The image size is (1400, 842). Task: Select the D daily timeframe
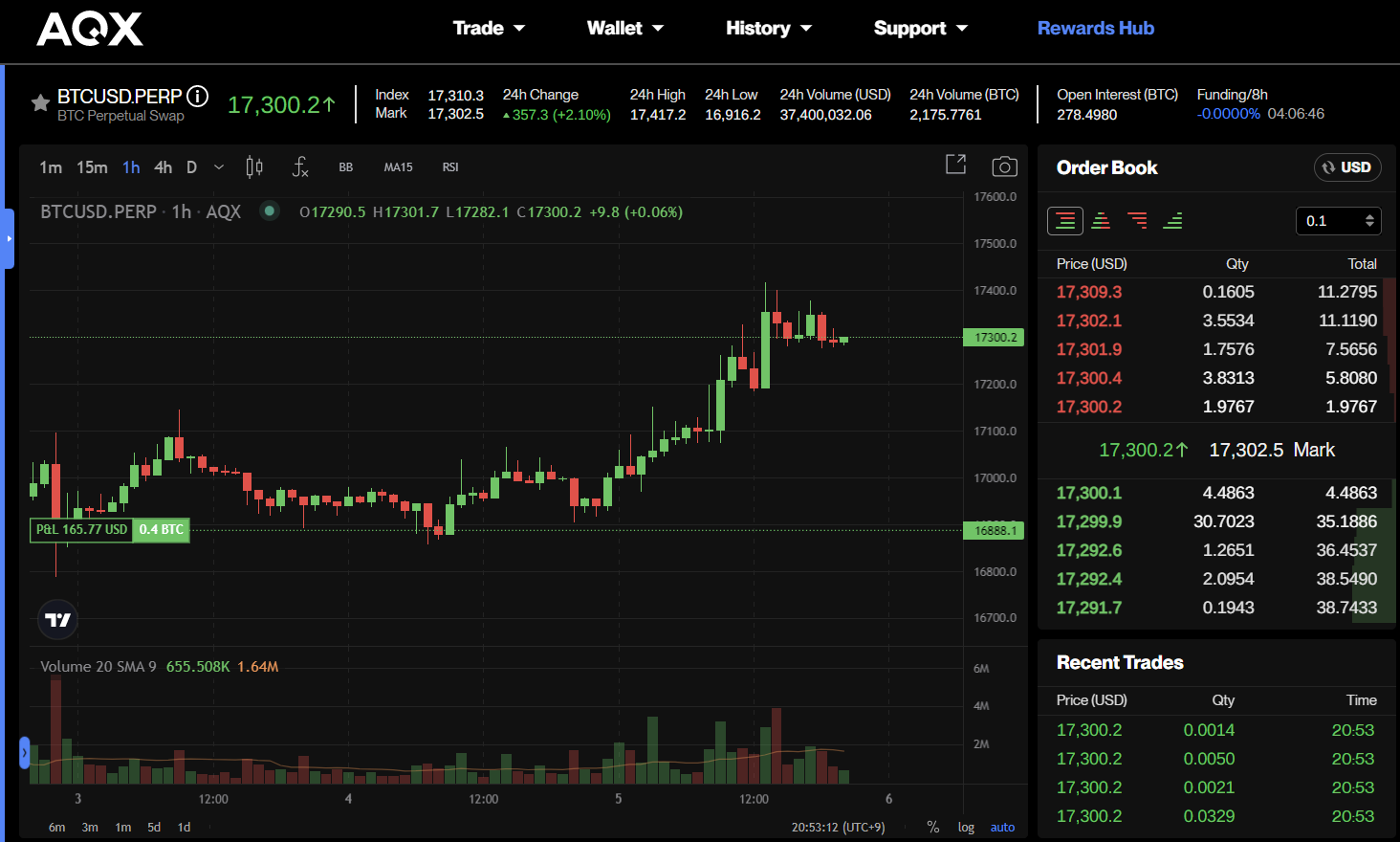(191, 167)
